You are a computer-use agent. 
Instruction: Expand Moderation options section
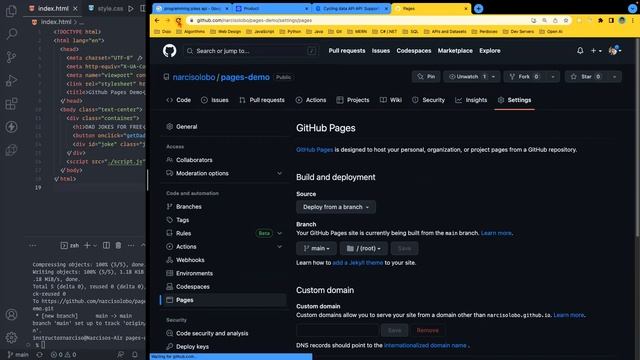click(280, 173)
